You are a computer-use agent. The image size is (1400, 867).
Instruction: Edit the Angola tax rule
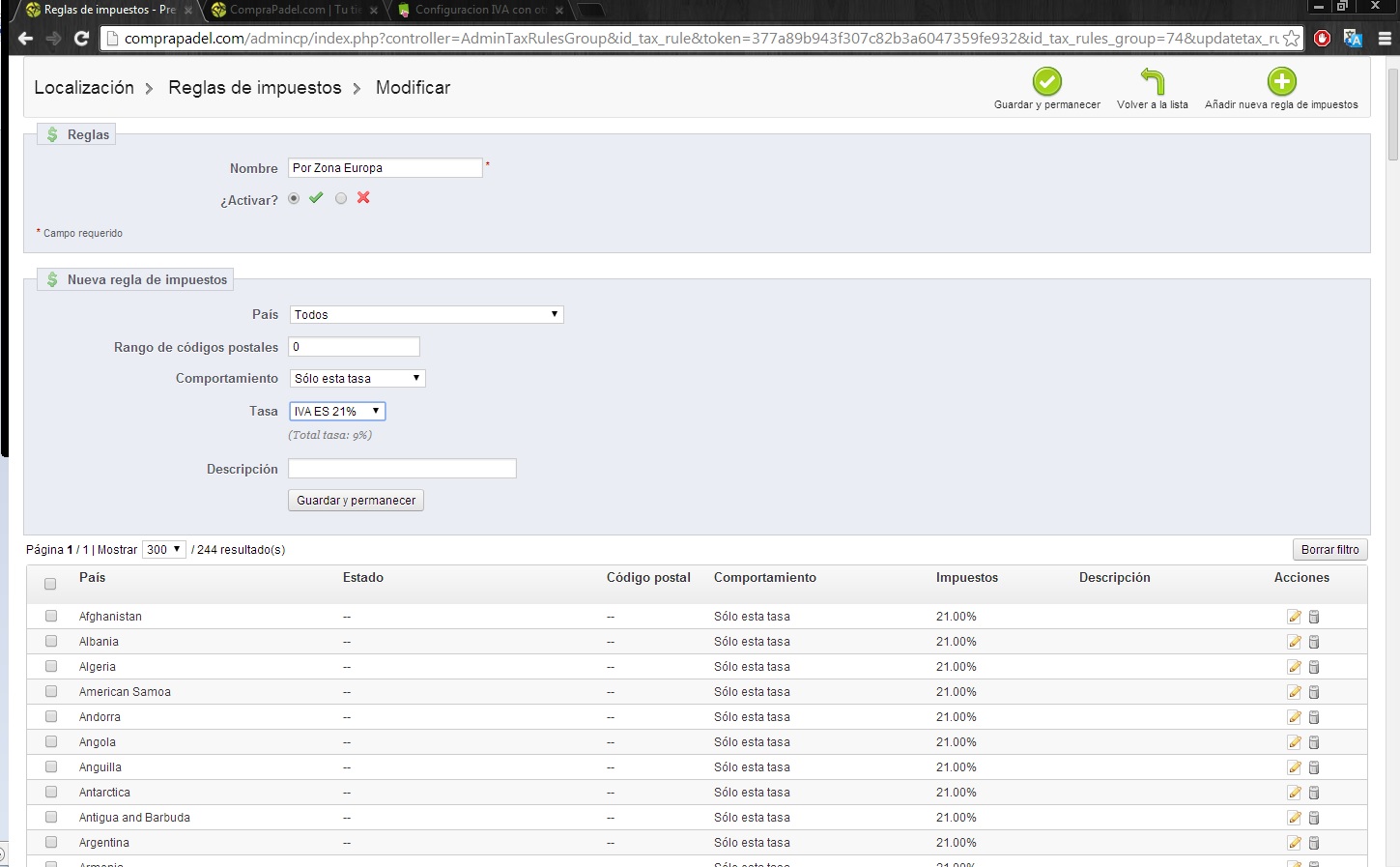point(1294,742)
